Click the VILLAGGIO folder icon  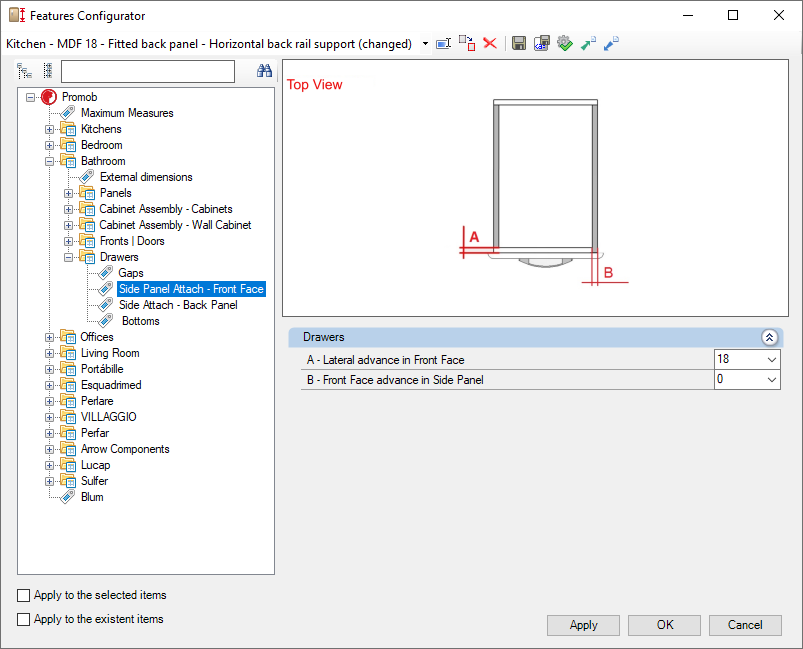[x=68, y=416]
